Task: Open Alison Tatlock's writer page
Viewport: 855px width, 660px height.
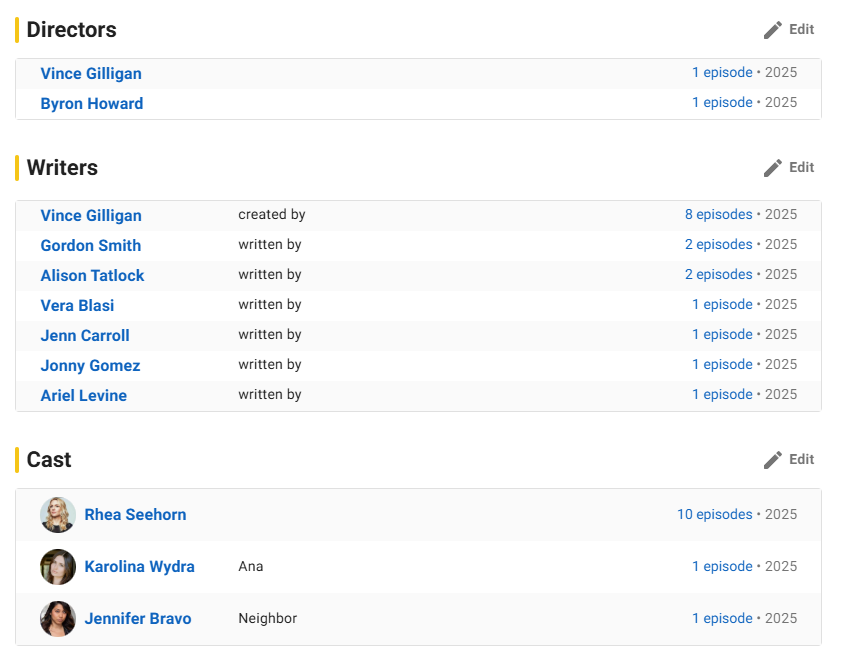Action: [x=92, y=275]
